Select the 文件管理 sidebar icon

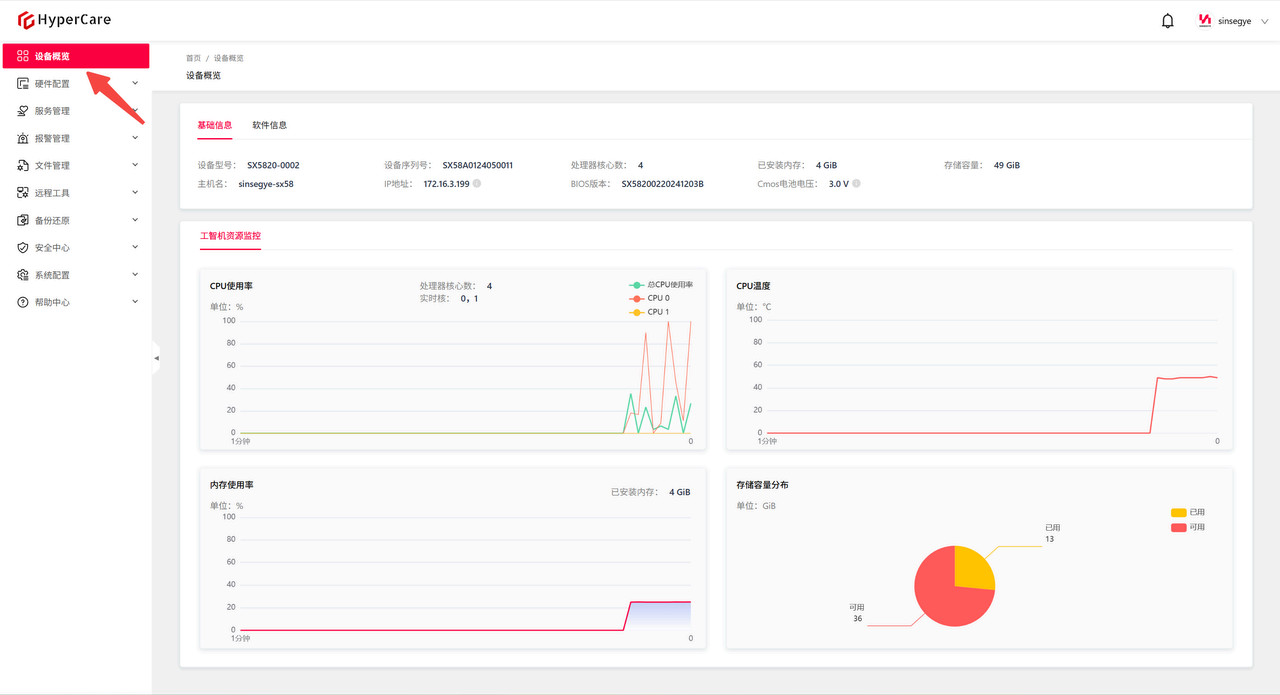click(23, 165)
